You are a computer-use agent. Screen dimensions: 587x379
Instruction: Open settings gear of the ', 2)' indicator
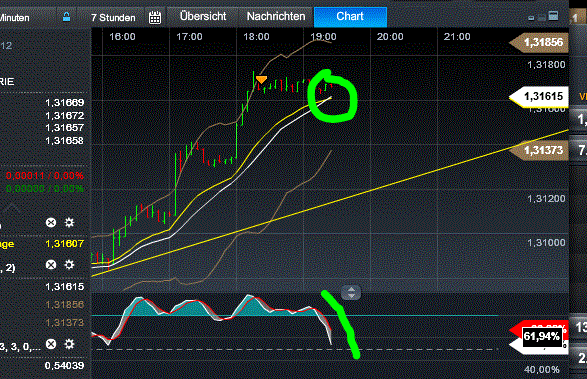[69, 265]
